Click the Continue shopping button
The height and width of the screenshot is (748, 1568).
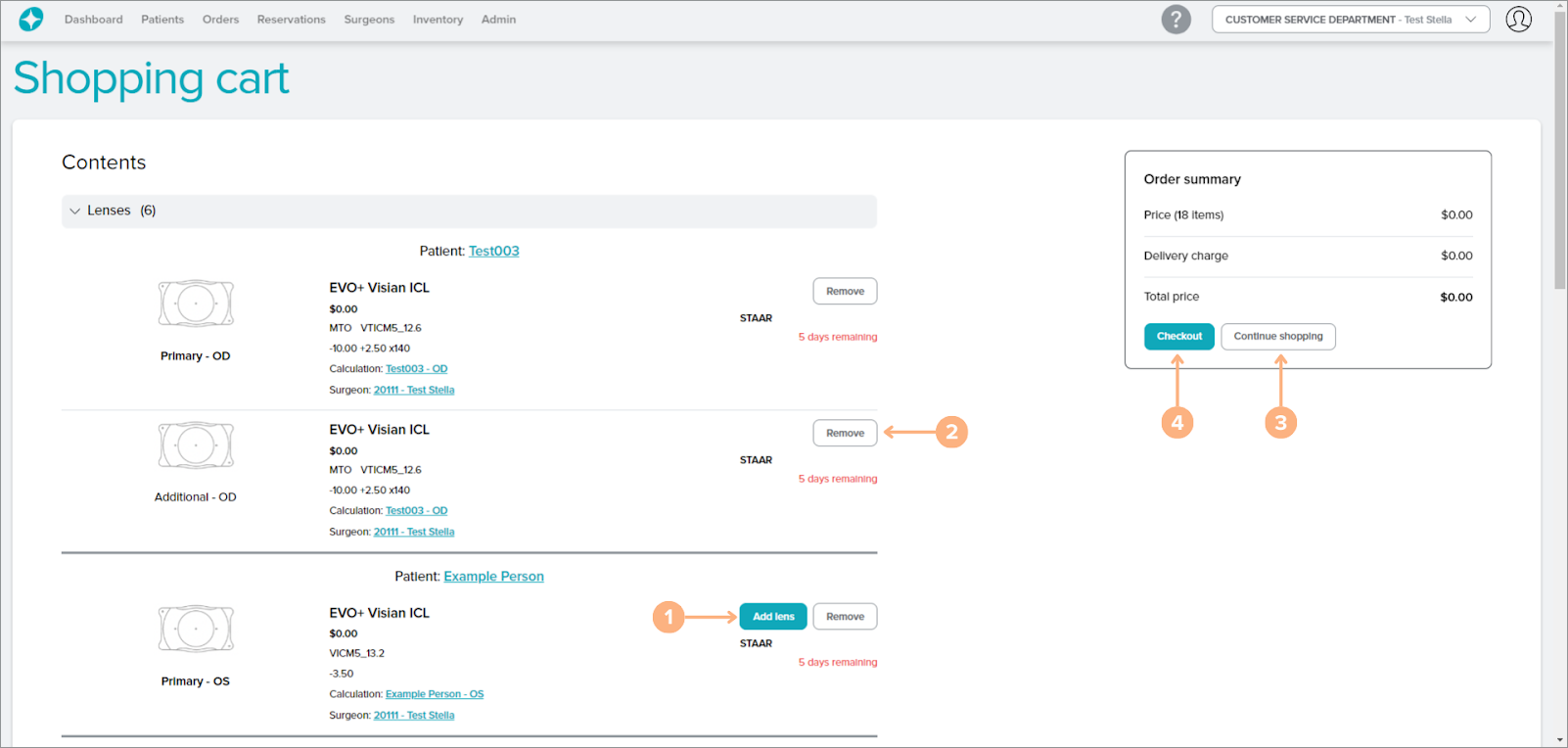(1277, 336)
